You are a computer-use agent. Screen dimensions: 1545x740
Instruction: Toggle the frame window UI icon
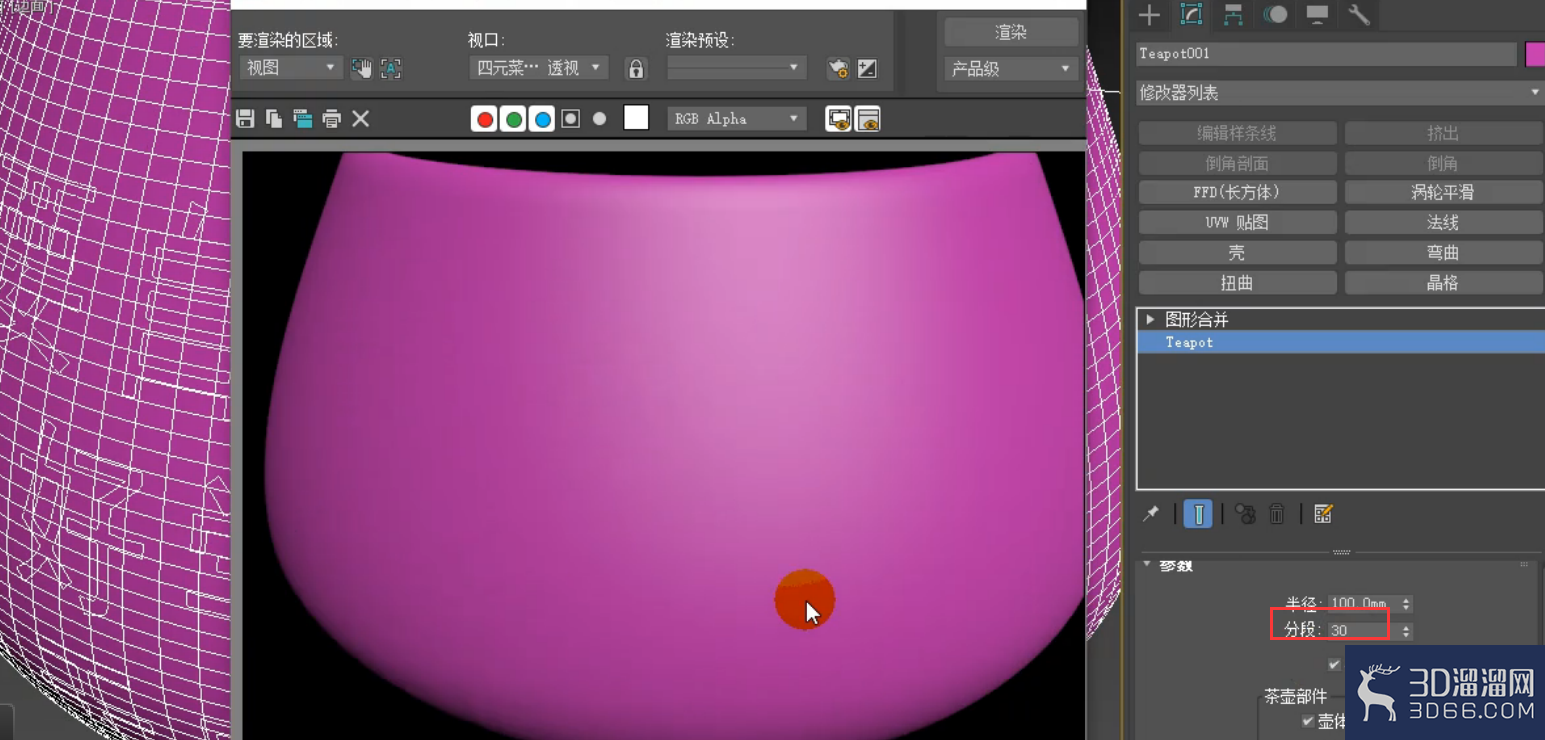867,119
